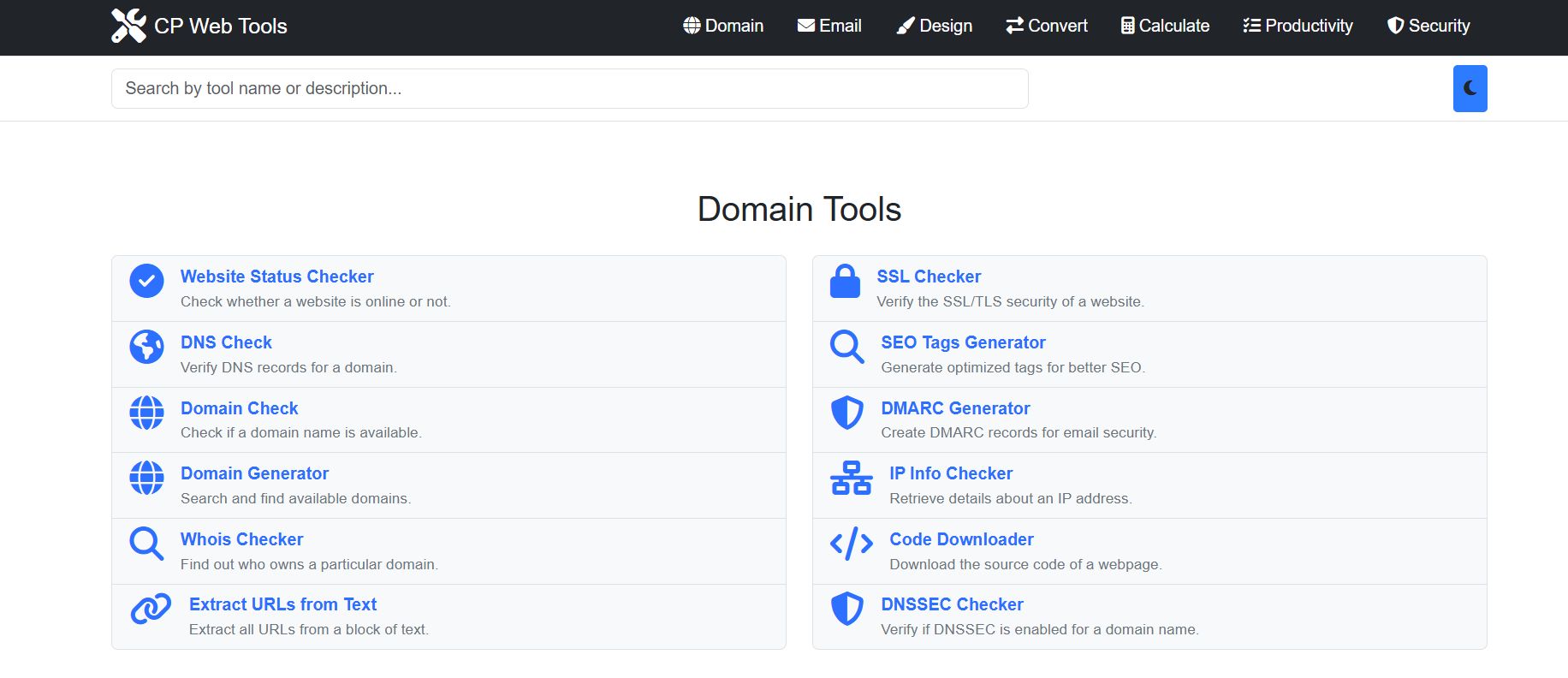Screen dimensions: 1568x678
Task: Click the network icon for IP Info Checker
Action: coord(851,478)
